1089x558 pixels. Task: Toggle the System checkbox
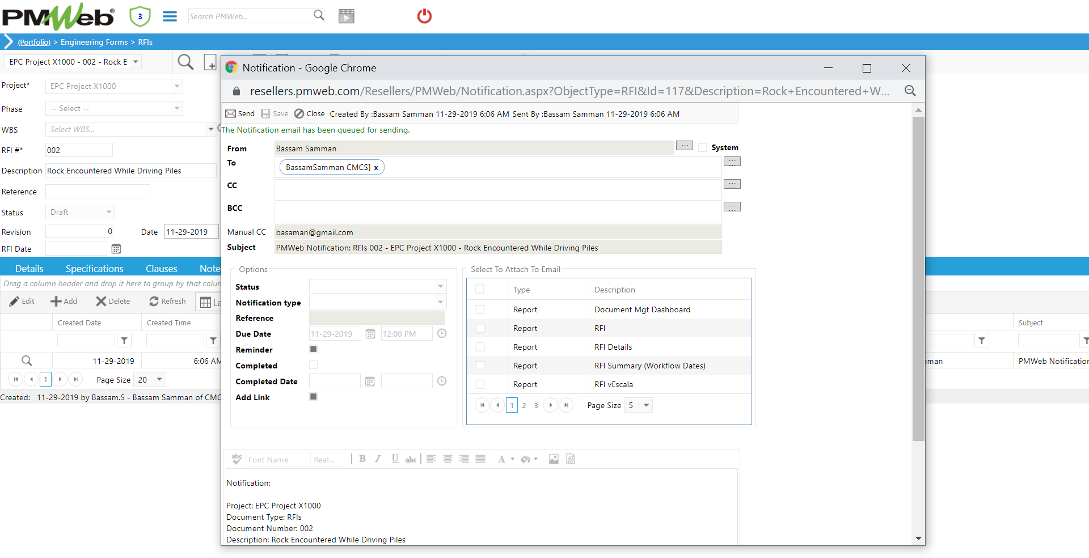pyautogui.click(x=703, y=147)
